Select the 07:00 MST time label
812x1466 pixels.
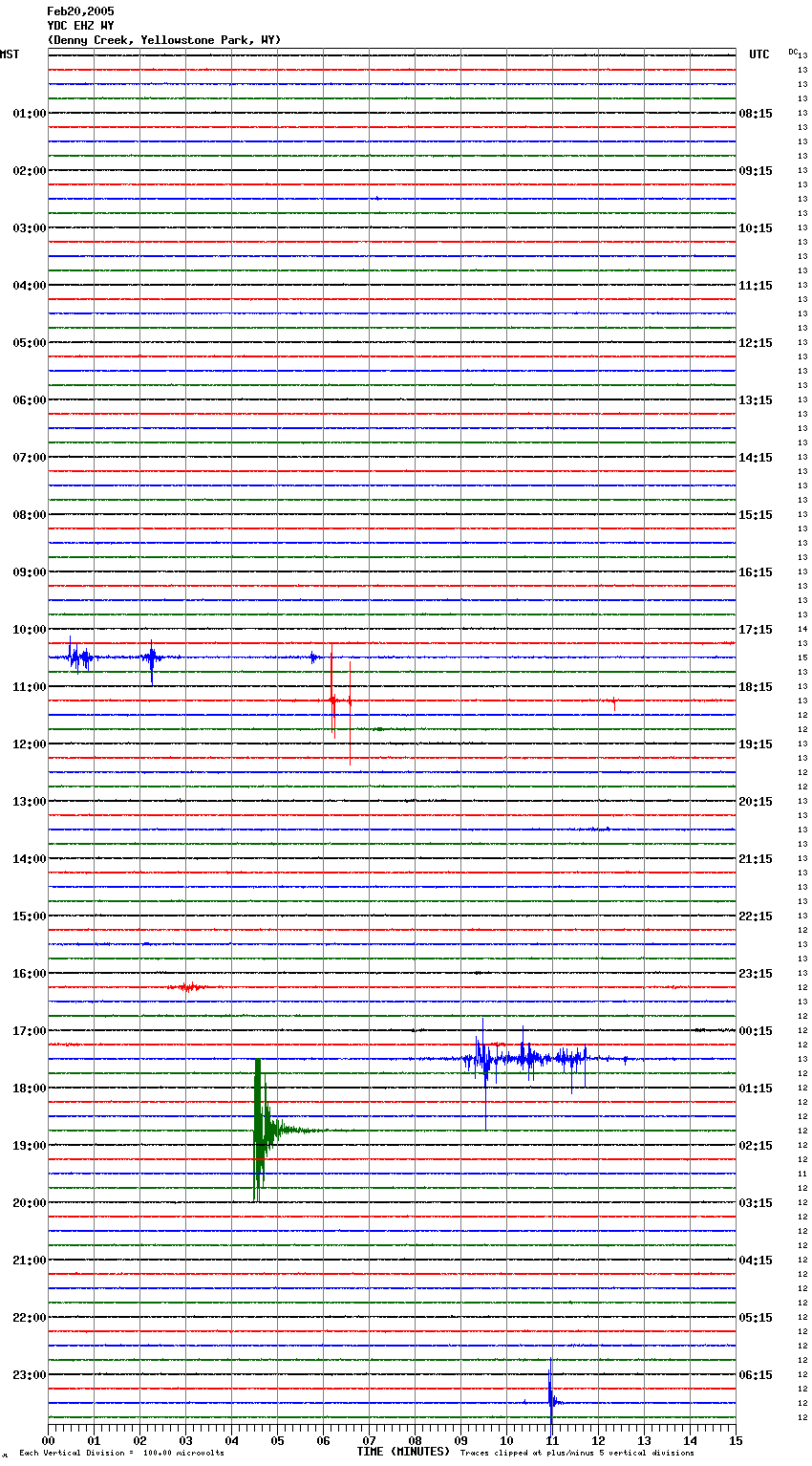30,458
